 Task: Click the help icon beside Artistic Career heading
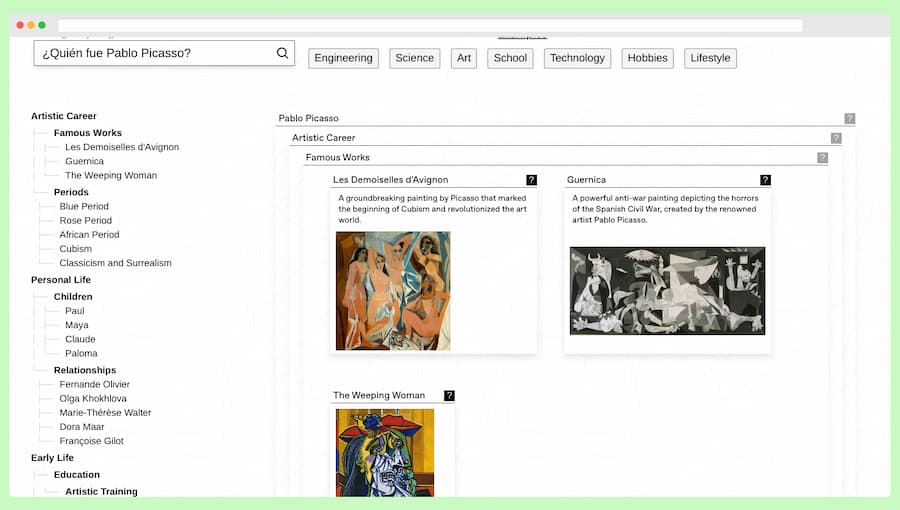[x=836, y=138]
